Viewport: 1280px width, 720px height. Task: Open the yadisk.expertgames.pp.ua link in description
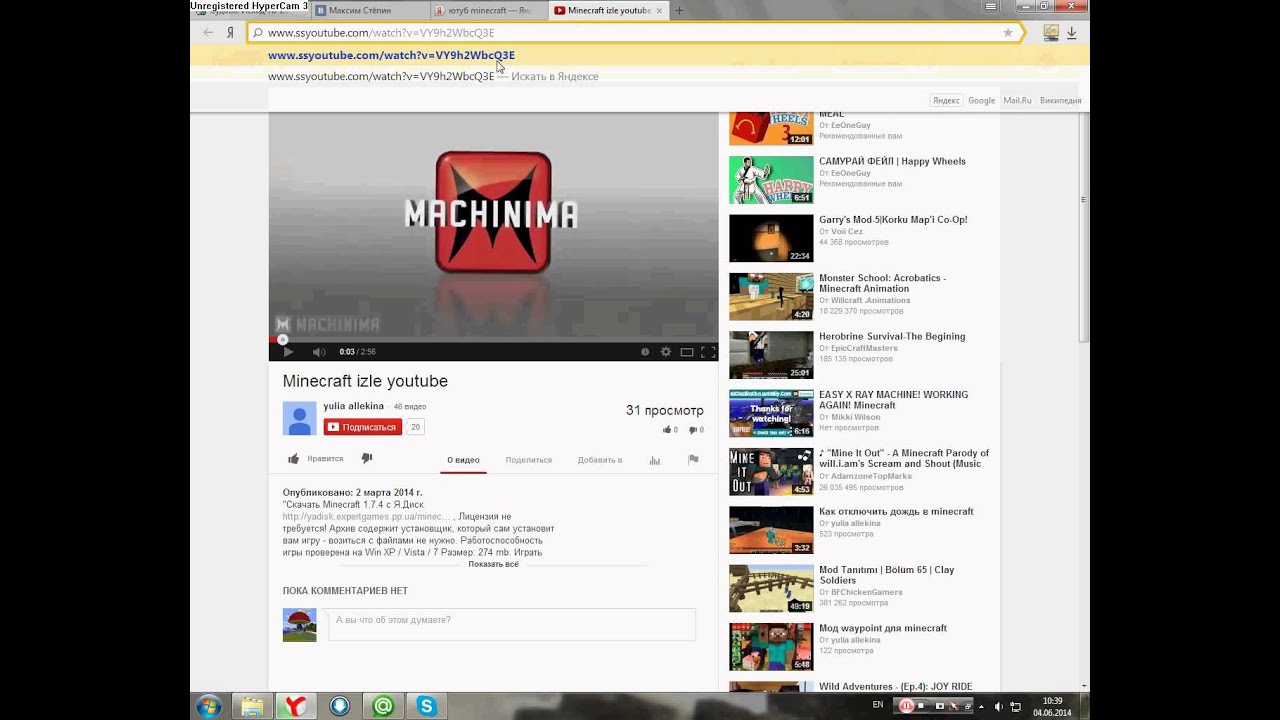click(368, 517)
